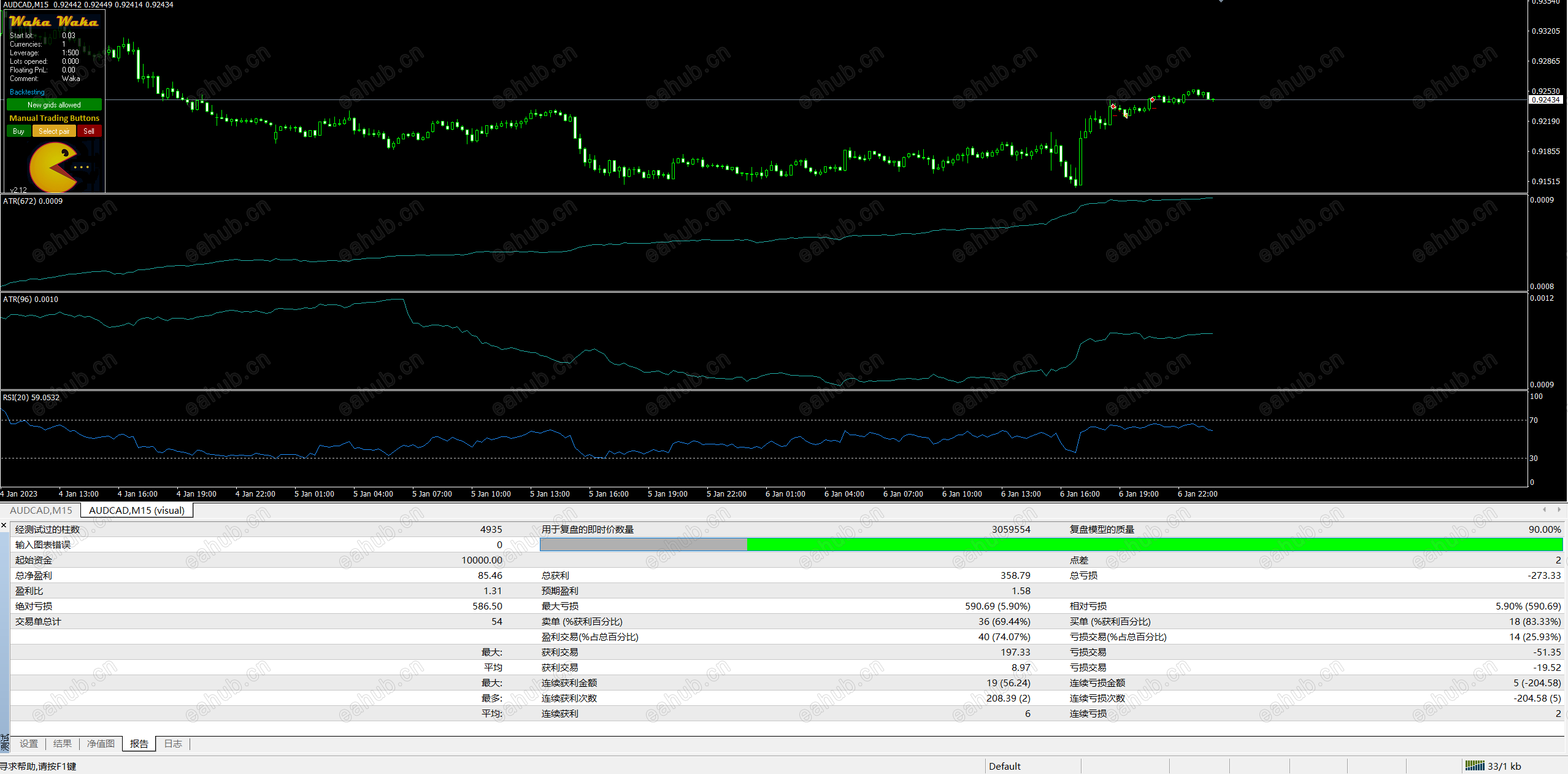Toggle the New grids allowed button

coord(54,105)
